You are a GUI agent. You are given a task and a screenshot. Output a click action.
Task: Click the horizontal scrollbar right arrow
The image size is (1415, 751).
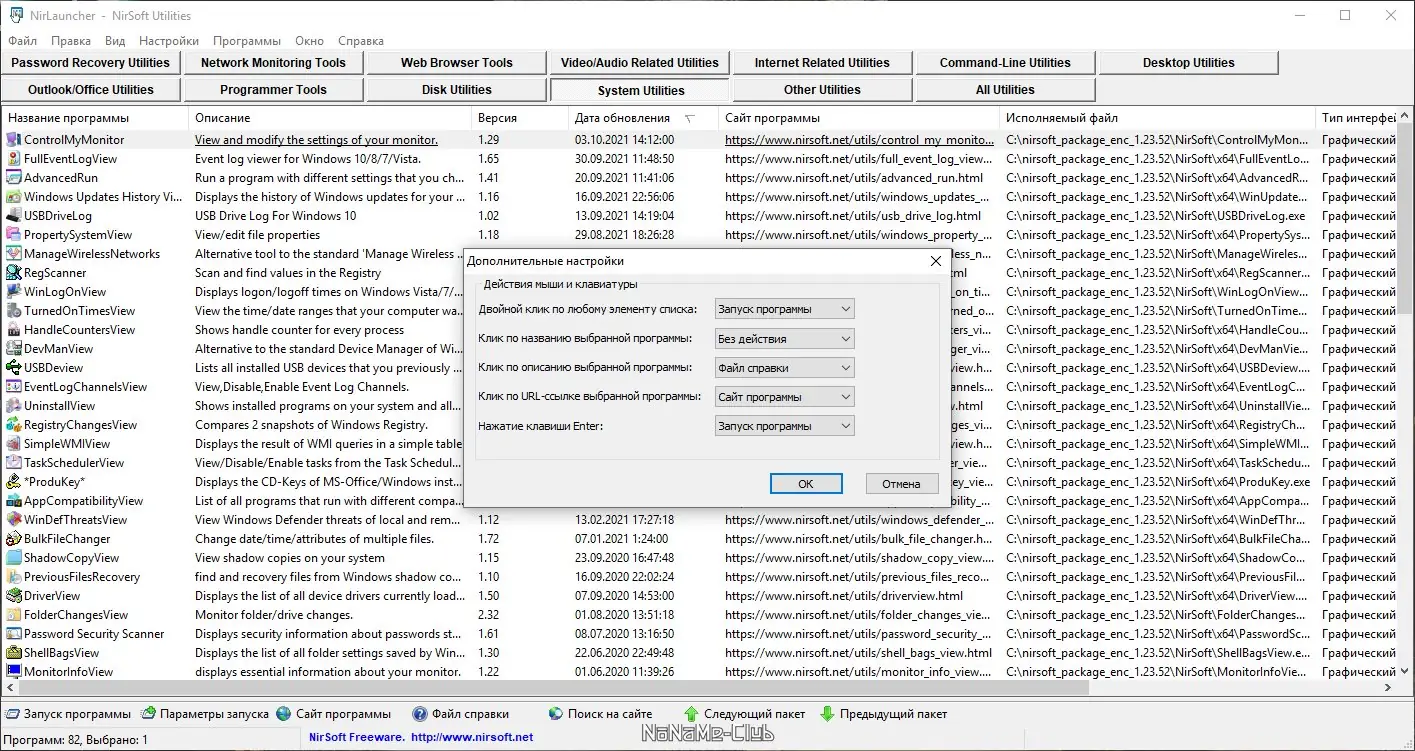coord(1387,688)
